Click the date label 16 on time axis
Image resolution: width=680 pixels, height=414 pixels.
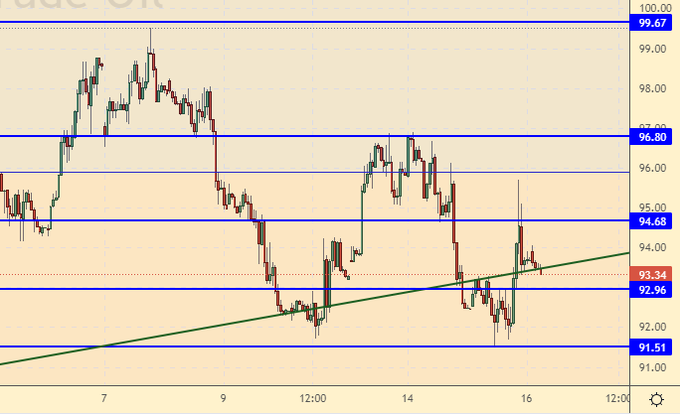pyautogui.click(x=526, y=399)
